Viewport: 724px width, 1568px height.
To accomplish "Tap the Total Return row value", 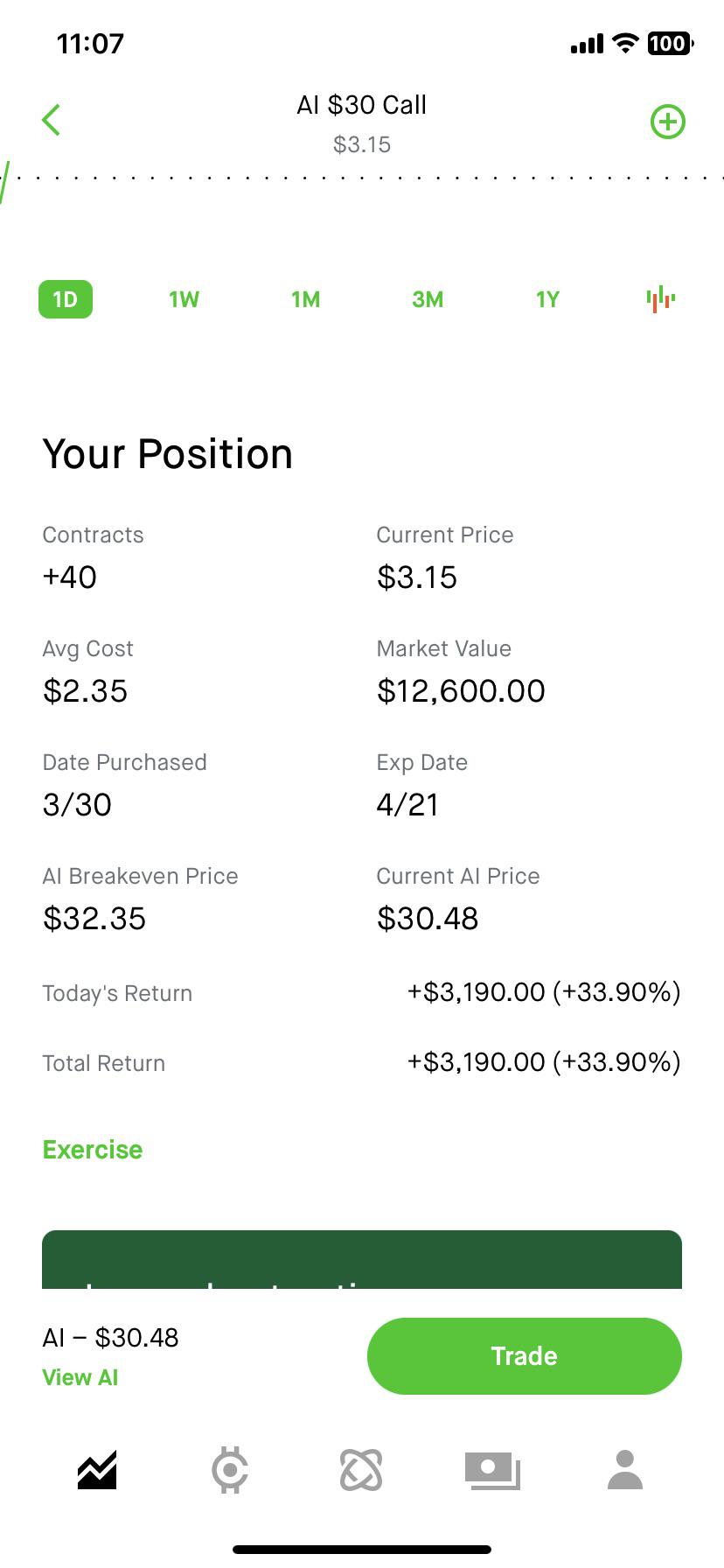I will tap(543, 1062).
